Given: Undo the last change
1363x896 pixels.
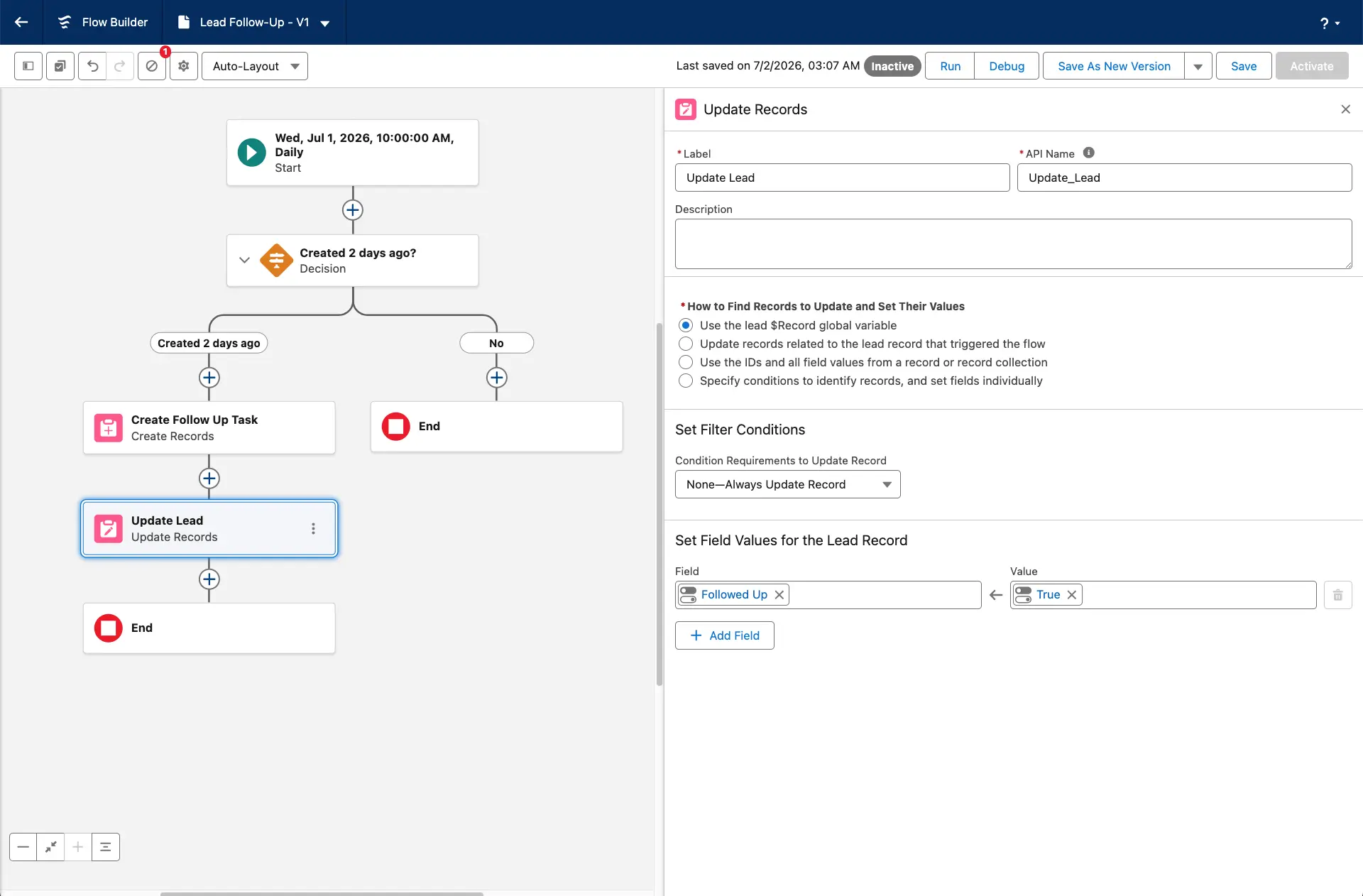Looking at the screenshot, I should coord(92,66).
